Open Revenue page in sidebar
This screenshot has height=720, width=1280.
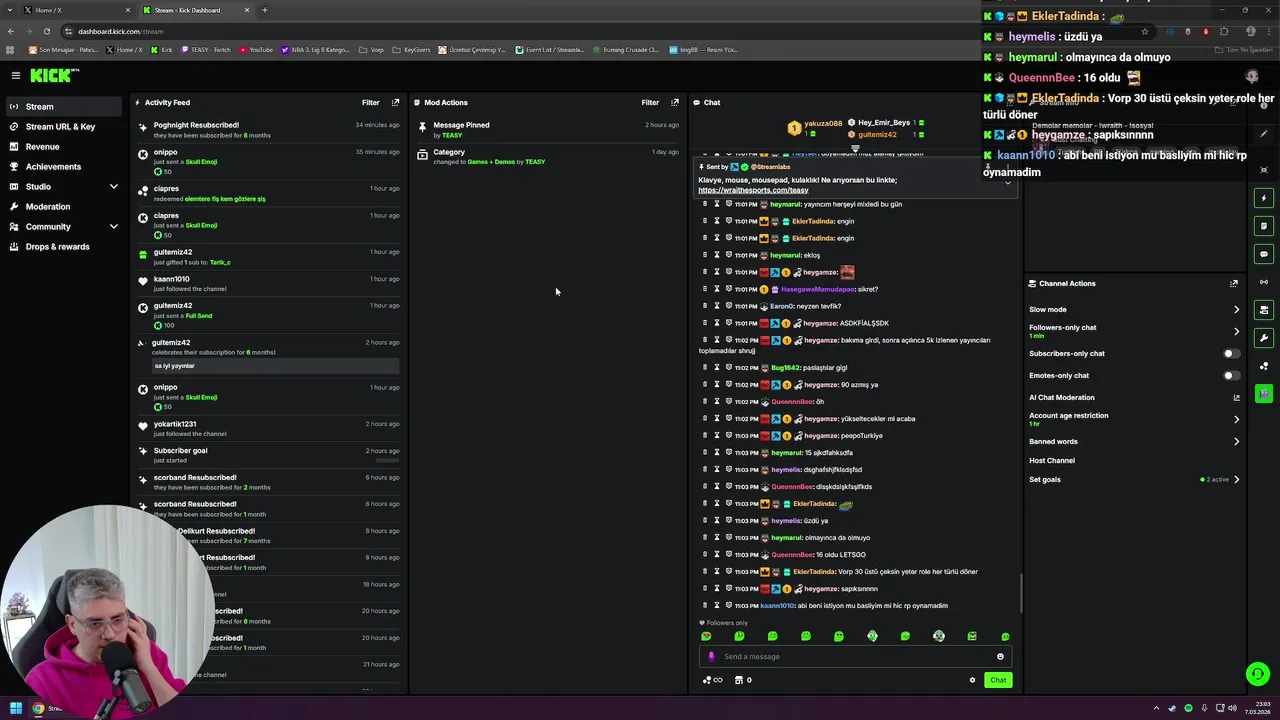click(x=62, y=146)
